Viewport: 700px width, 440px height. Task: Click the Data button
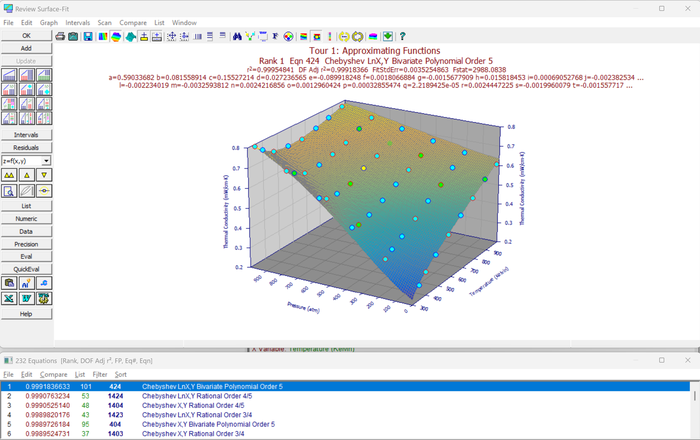[x=26, y=232]
